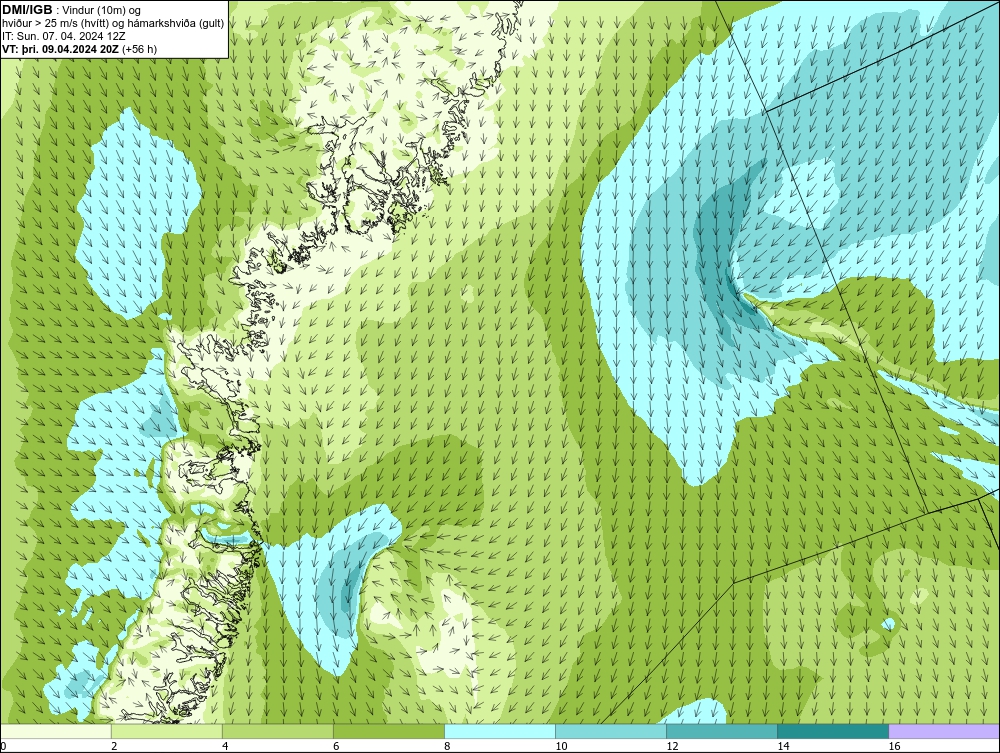Click the purple legend swatch above 16
This screenshot has width=1000, height=753.
pyautogui.click(x=944, y=731)
